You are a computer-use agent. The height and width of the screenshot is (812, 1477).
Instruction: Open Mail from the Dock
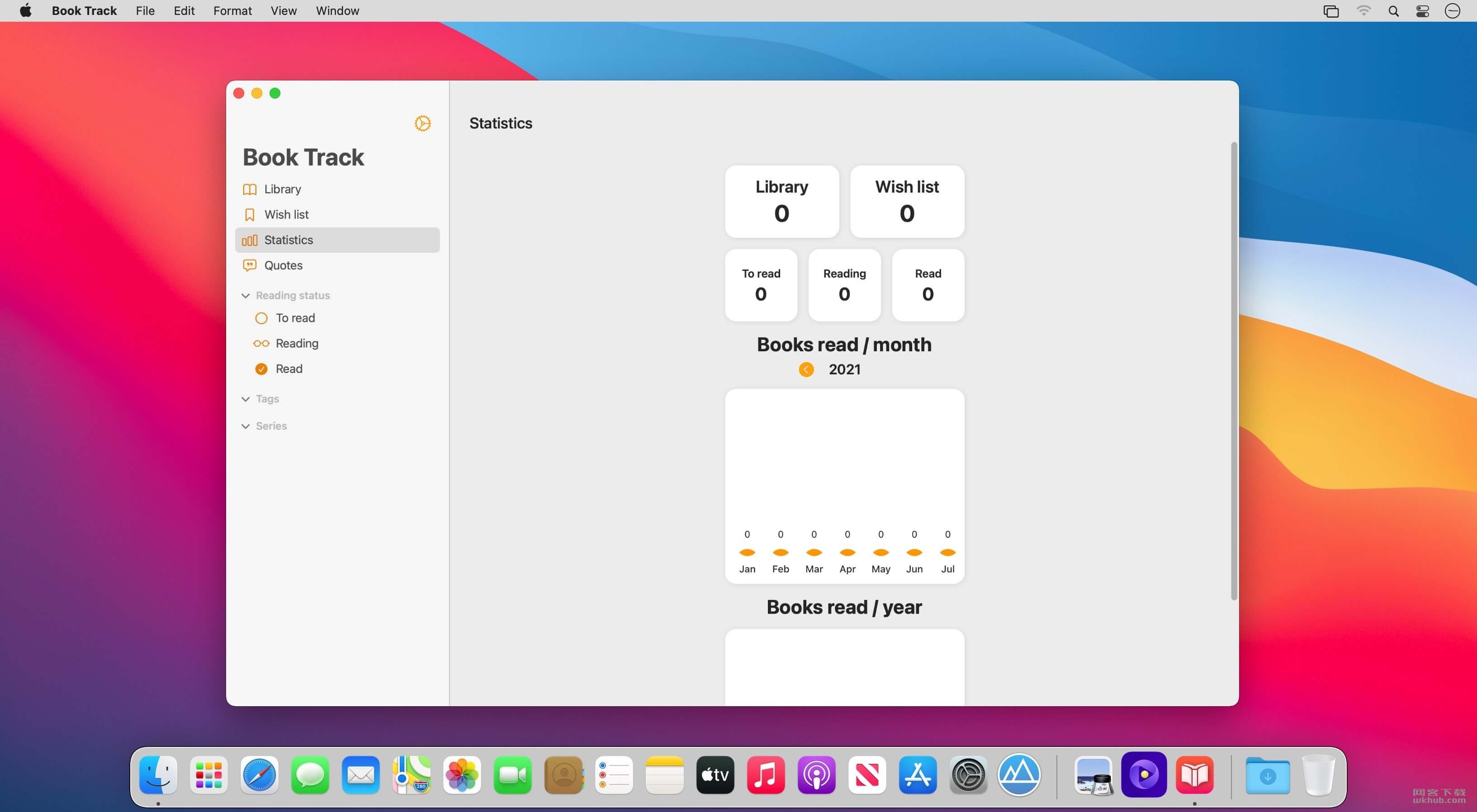pos(360,775)
